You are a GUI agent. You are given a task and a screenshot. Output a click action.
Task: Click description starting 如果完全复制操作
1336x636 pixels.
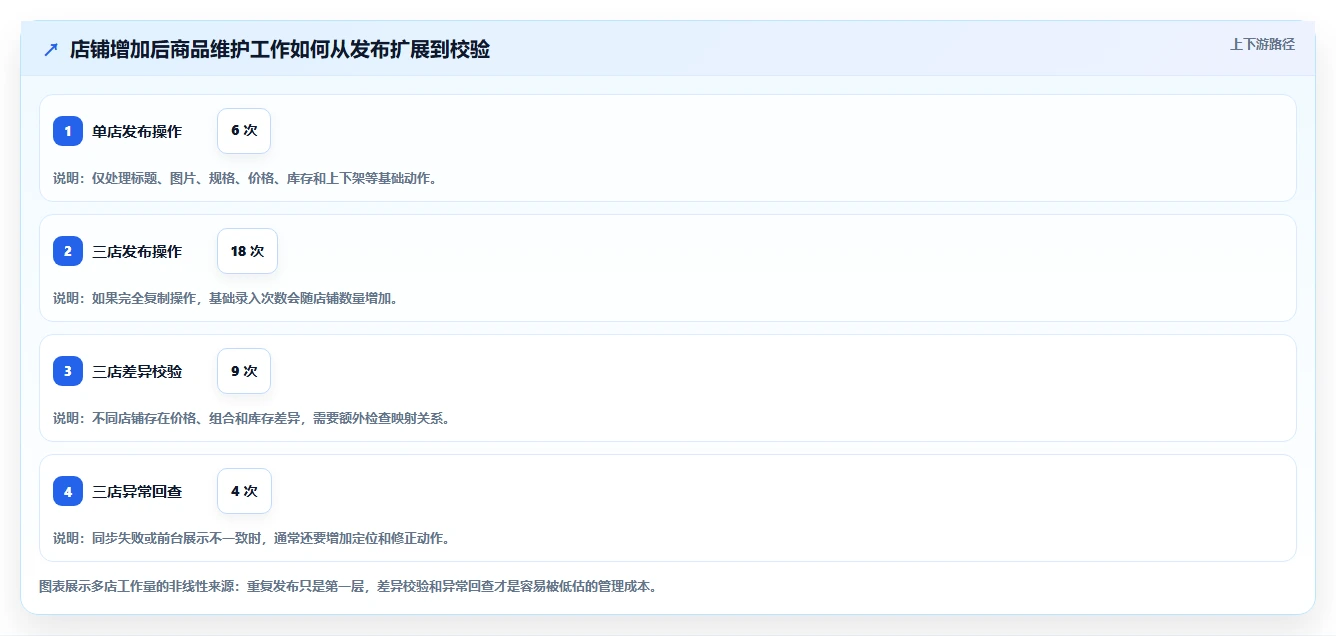tap(228, 298)
